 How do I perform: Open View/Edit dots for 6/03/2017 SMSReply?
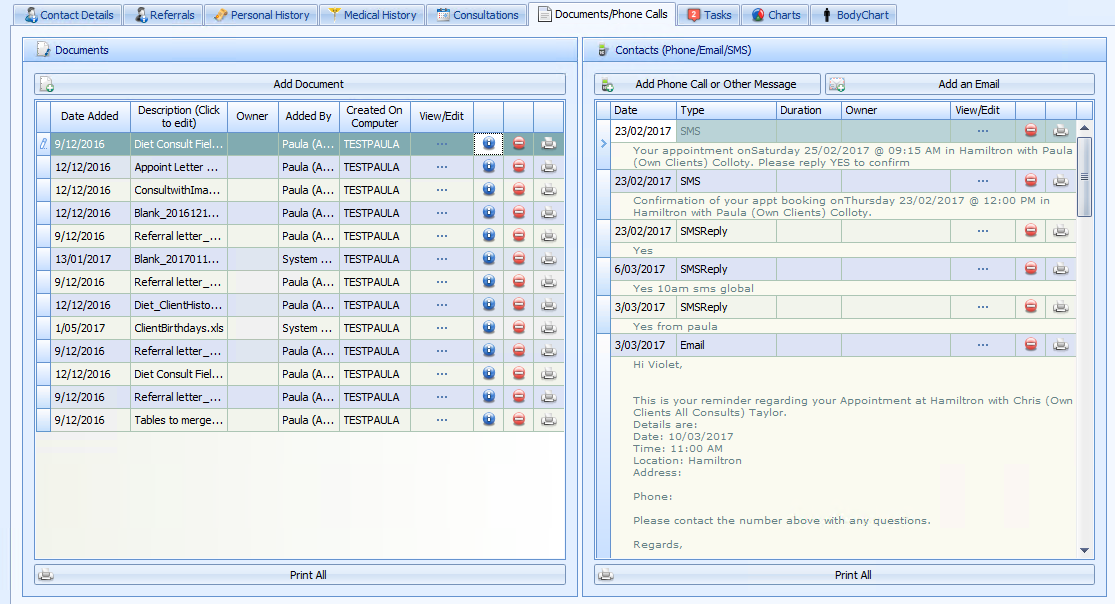point(983,268)
